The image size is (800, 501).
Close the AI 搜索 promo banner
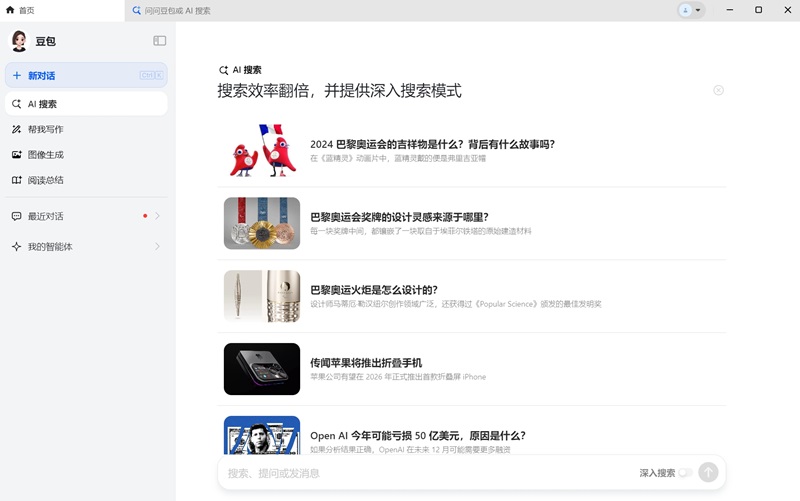[718, 90]
